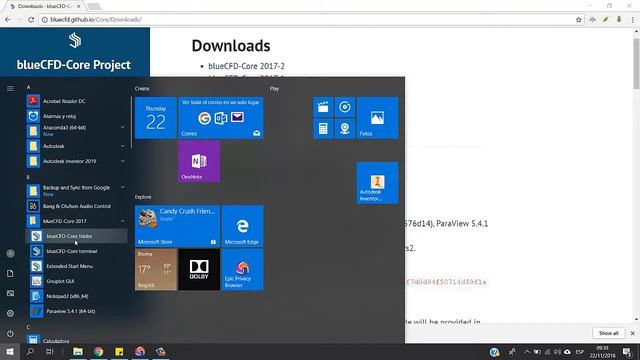Open Documents icon in Start sidebar
The width and height of the screenshot is (640, 360).
coord(10,273)
